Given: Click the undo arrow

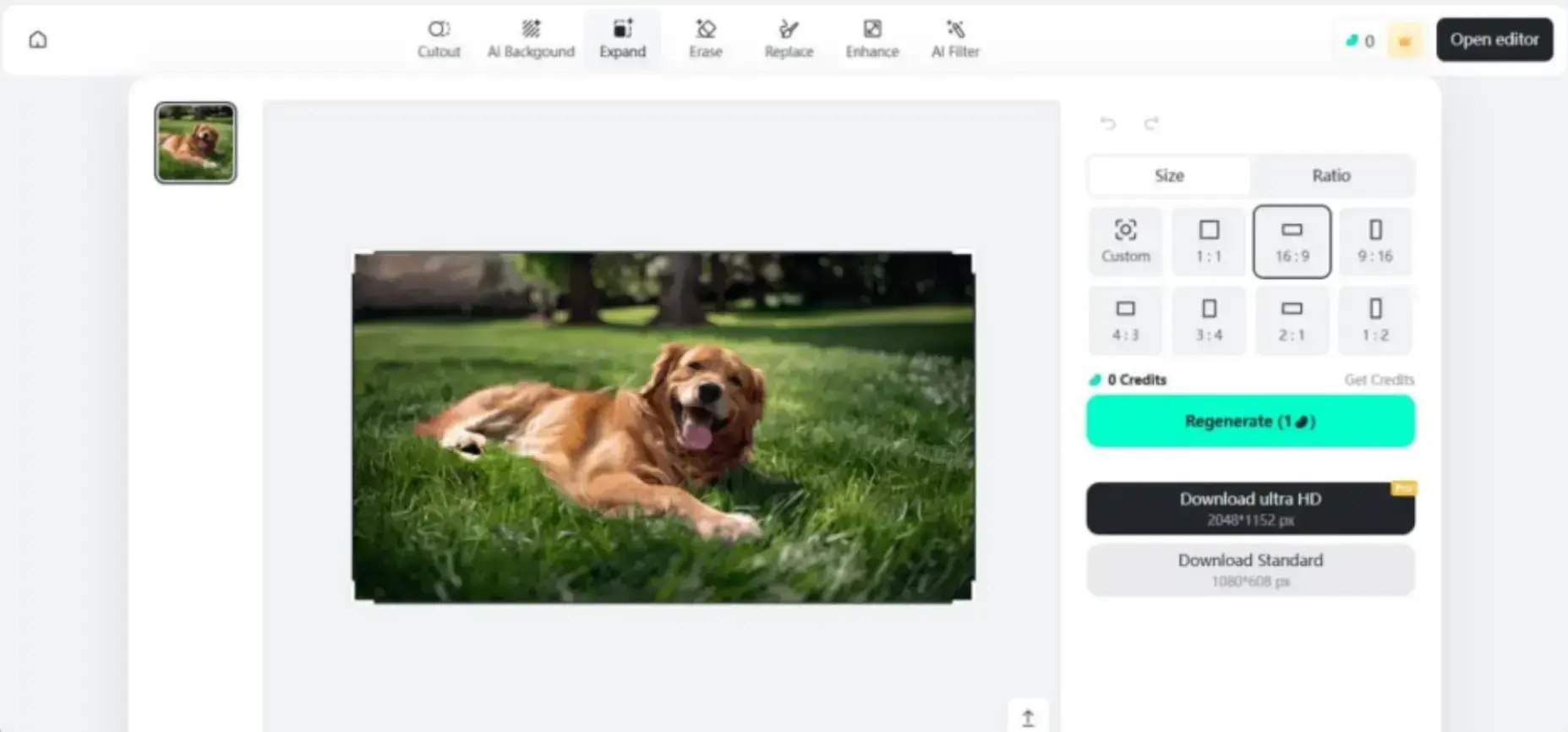Looking at the screenshot, I should pyautogui.click(x=1108, y=123).
